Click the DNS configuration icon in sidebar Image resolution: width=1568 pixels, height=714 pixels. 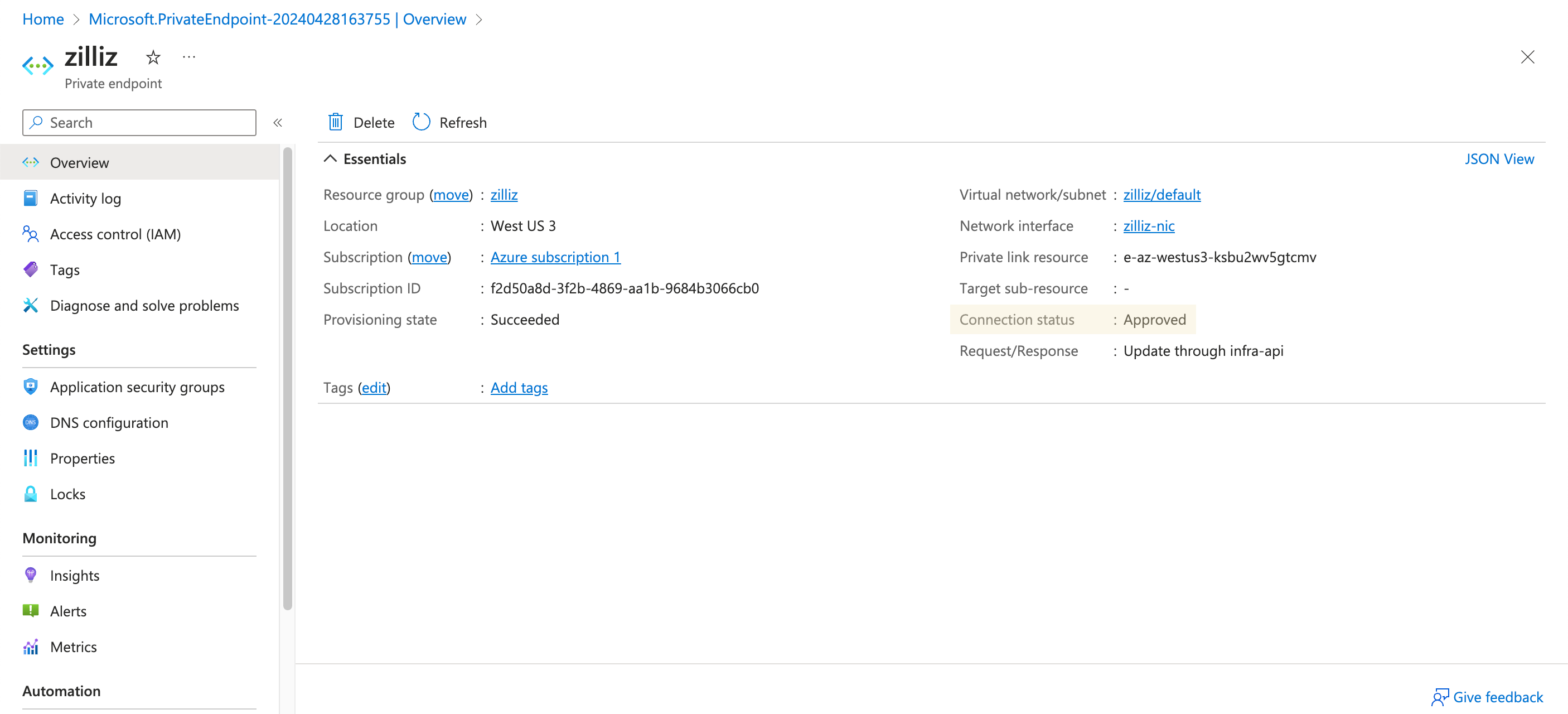(x=31, y=422)
